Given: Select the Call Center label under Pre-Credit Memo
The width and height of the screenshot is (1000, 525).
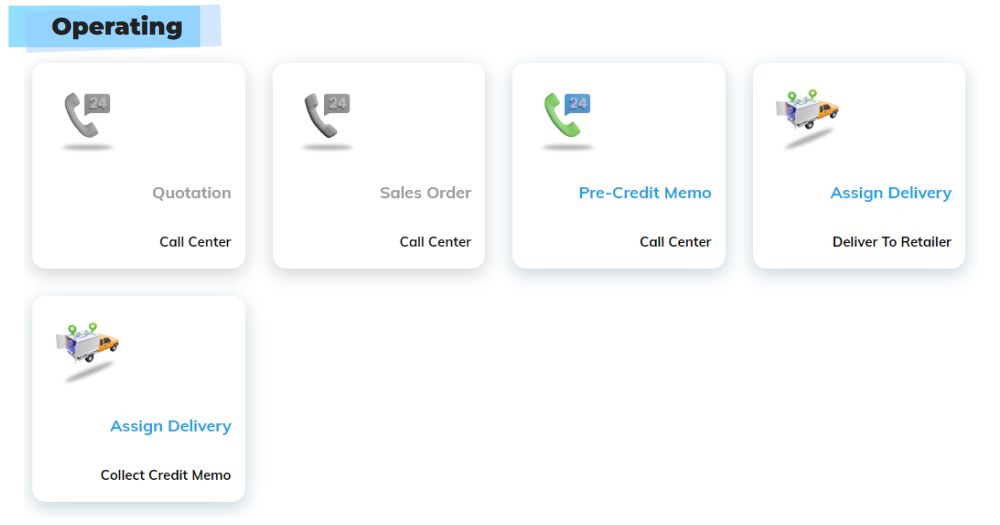Looking at the screenshot, I should point(675,242).
